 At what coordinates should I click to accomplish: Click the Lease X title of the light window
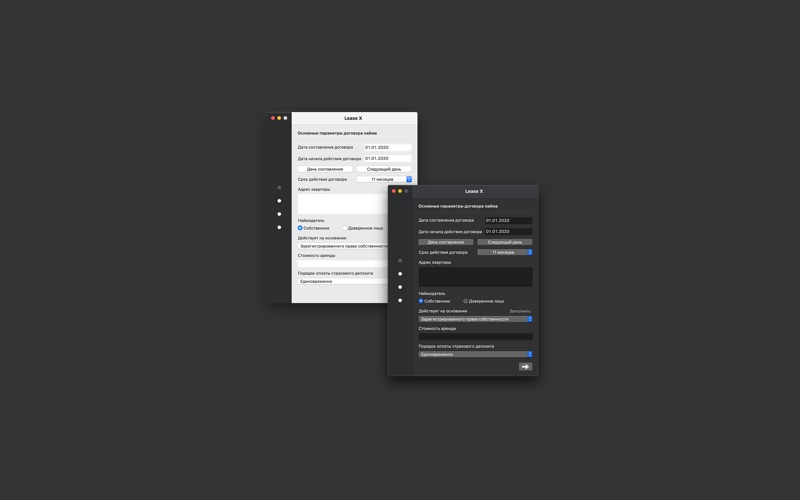coord(353,118)
